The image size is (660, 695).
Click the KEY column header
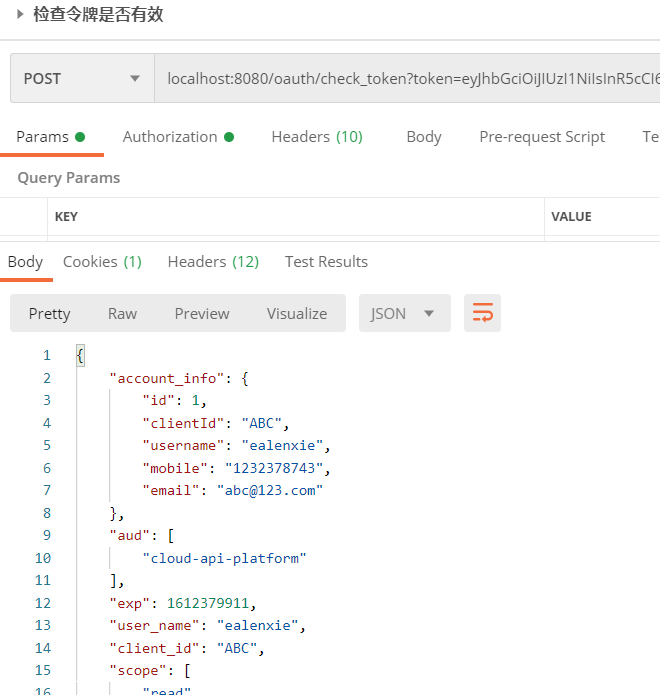pos(66,217)
